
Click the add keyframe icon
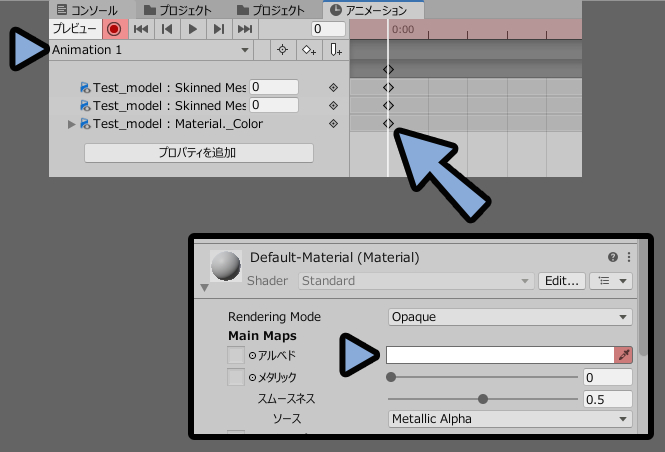click(x=309, y=50)
